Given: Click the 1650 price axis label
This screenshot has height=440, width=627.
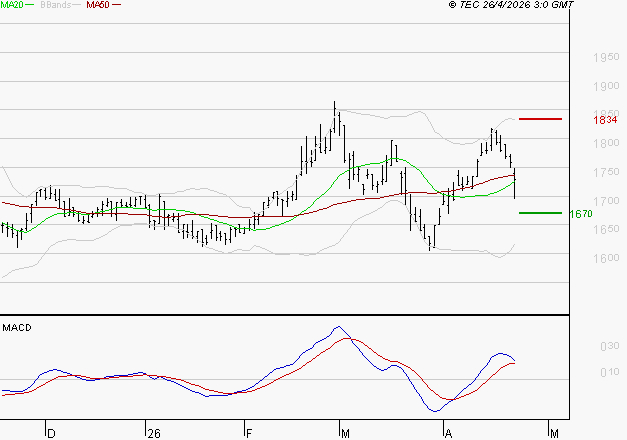Looking at the screenshot, I should (x=606, y=229).
